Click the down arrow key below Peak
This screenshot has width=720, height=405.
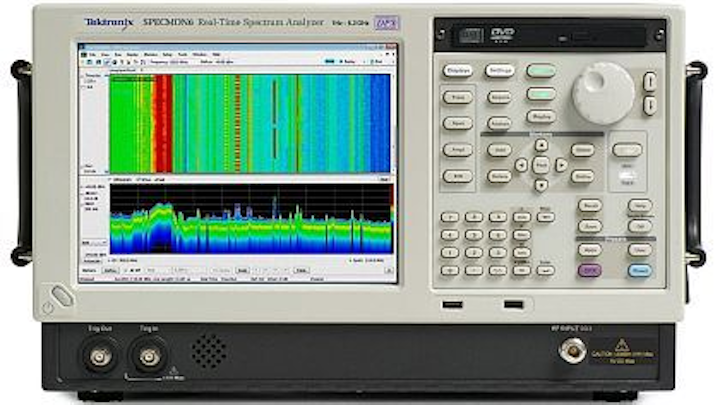pos(541,185)
